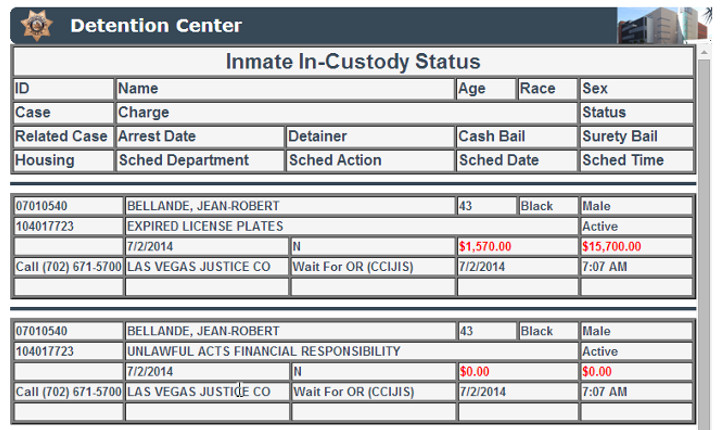Select the Inmate In-Custody Status heading
The height and width of the screenshot is (430, 720).
point(353,62)
